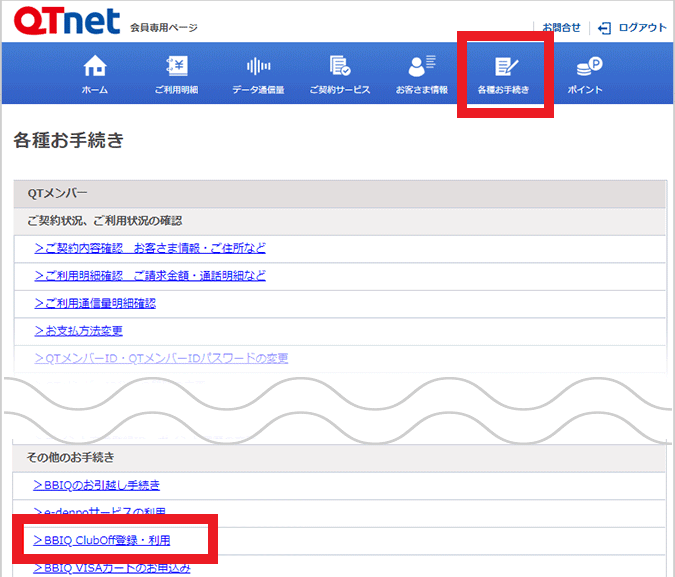
Task: Select the ご利用明細 menu label
Action: point(176,90)
